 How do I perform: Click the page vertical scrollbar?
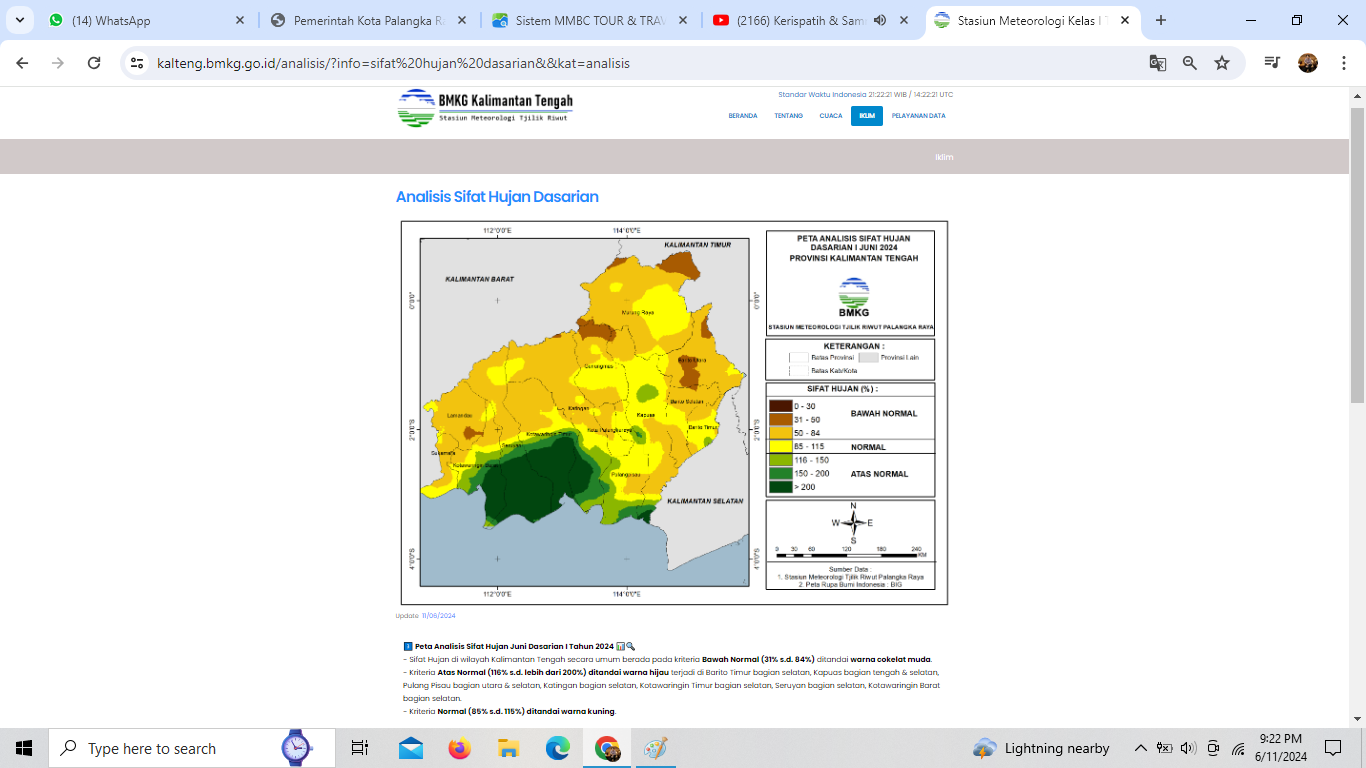click(1357, 255)
